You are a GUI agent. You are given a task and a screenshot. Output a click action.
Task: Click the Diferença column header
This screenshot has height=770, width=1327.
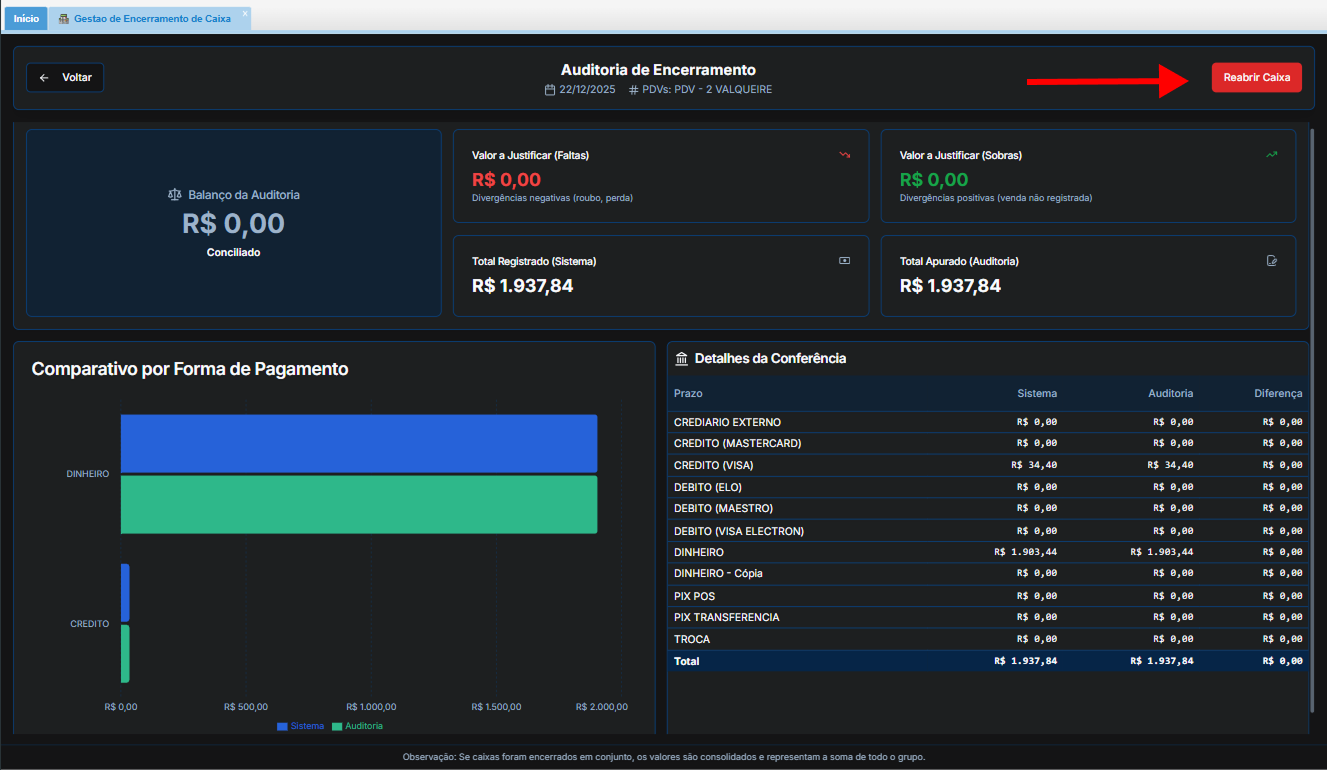(x=1278, y=394)
